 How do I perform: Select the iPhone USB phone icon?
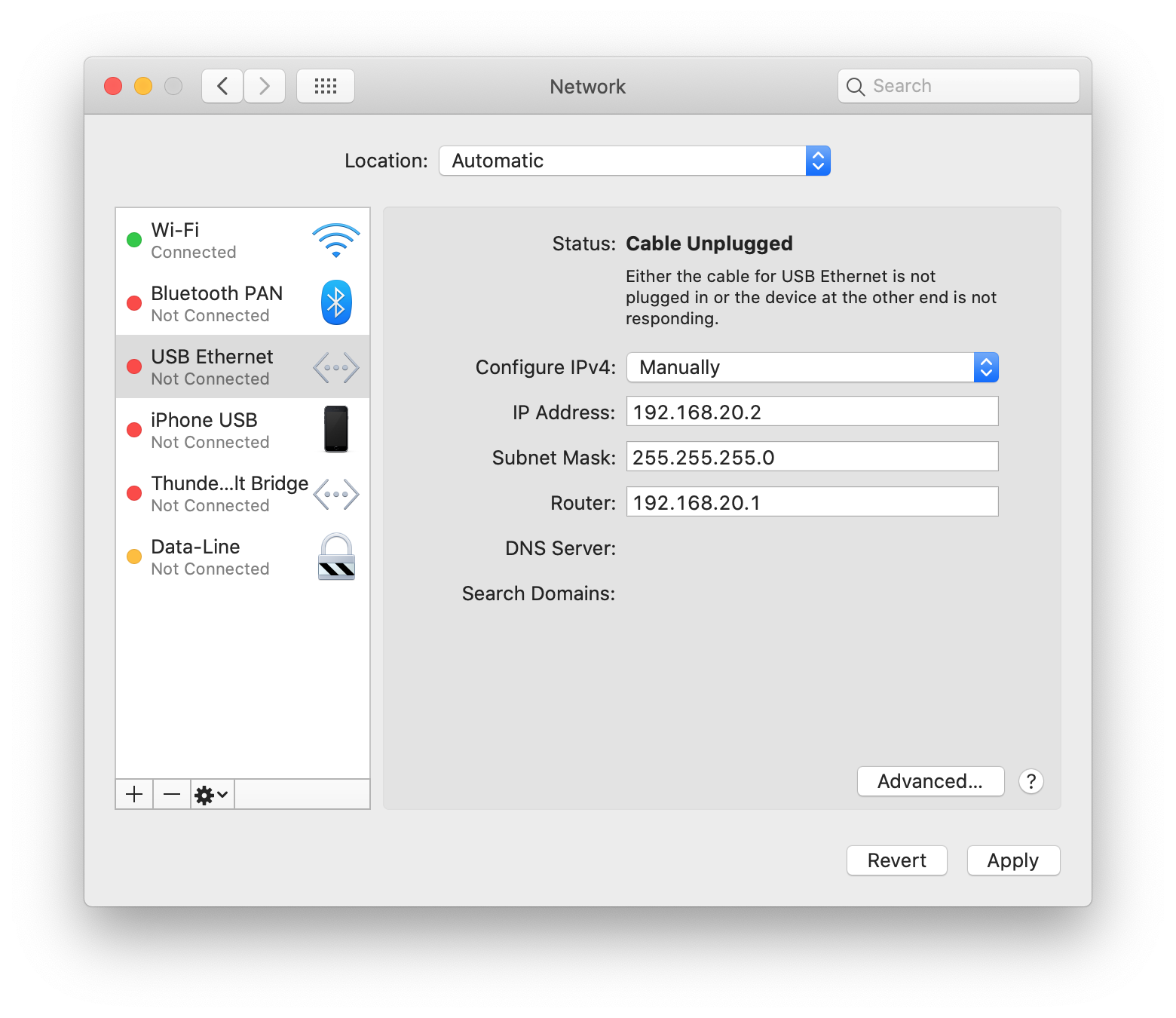click(x=336, y=429)
